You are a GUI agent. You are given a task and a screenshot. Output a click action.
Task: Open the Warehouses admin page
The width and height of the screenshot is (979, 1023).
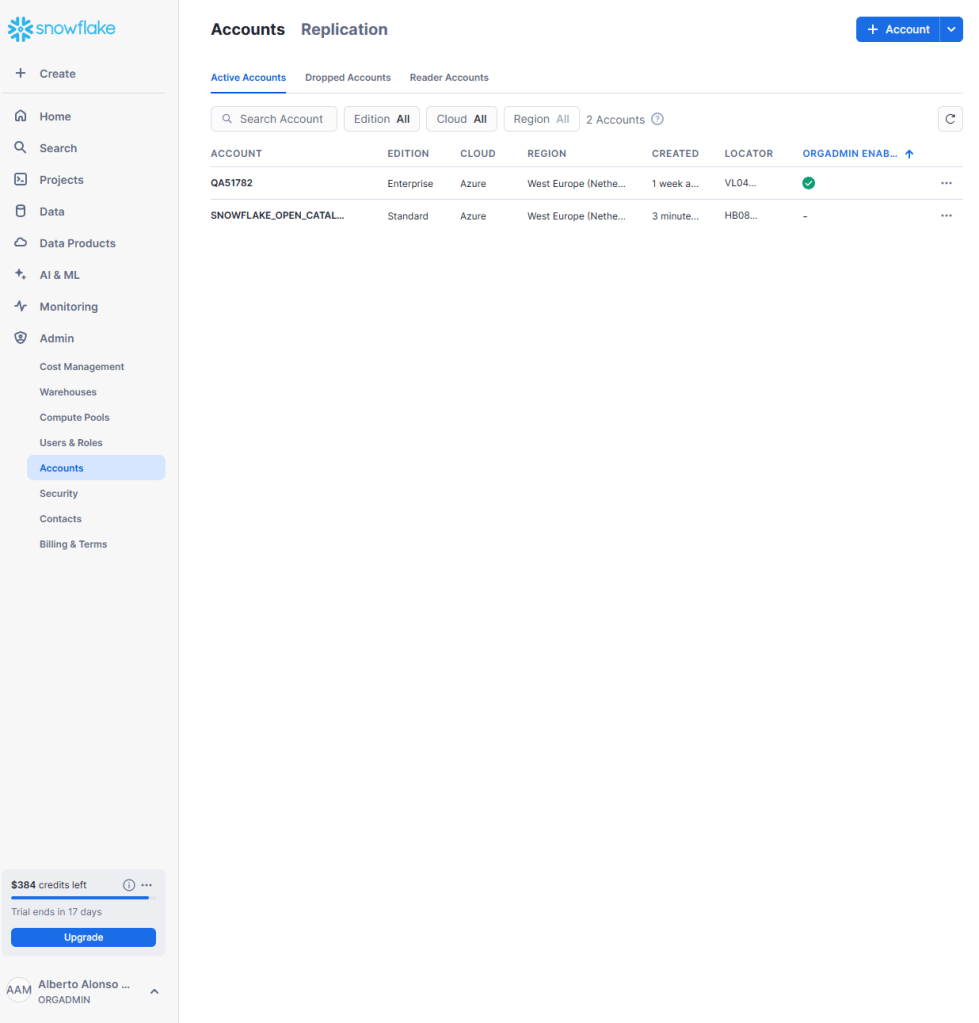tap(68, 392)
